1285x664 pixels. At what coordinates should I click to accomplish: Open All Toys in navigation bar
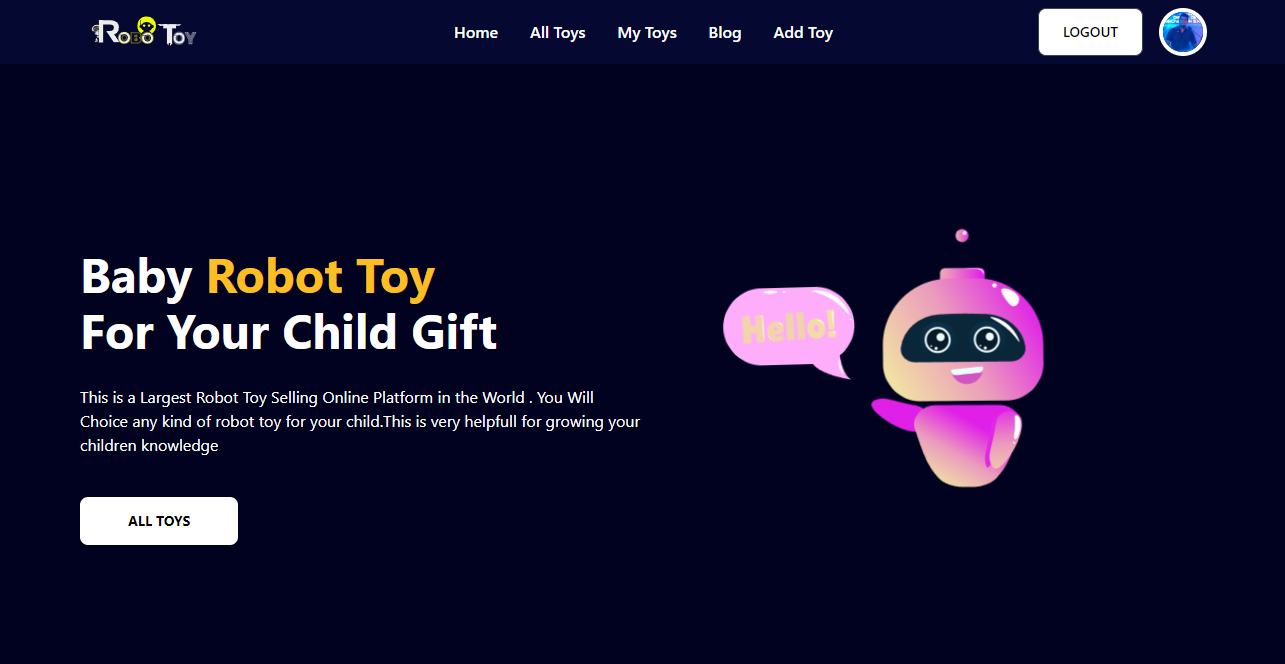click(558, 33)
